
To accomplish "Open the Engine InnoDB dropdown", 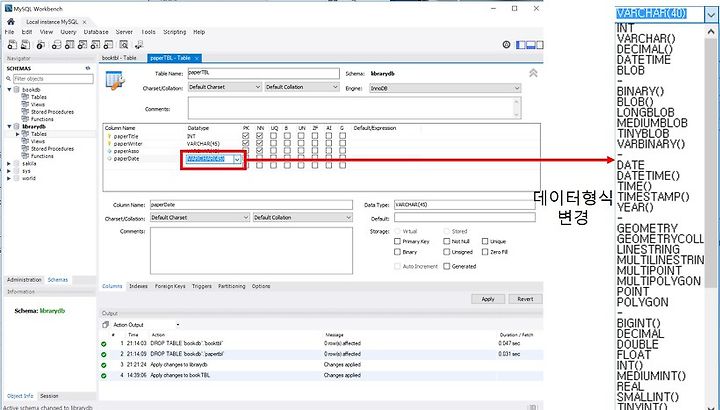I will coord(445,88).
